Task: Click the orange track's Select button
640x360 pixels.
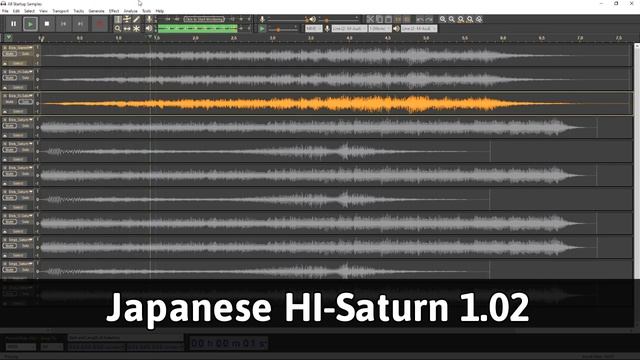Action: click(18, 111)
